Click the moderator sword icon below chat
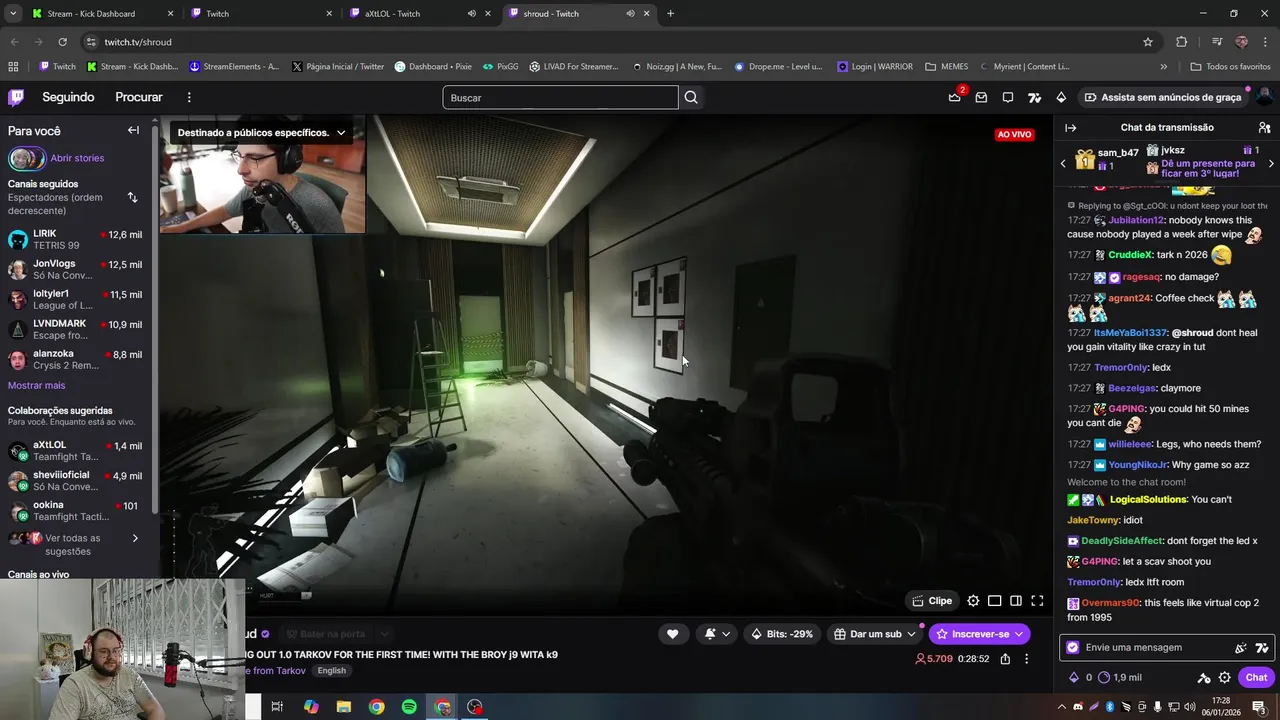This screenshot has width=1280, height=720. 1204,677
